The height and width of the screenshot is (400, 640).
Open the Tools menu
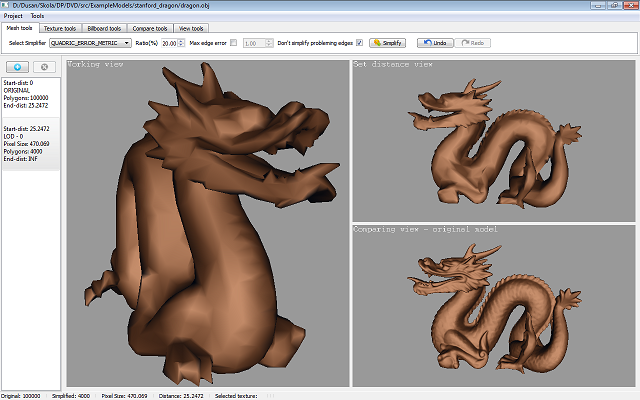(37, 16)
